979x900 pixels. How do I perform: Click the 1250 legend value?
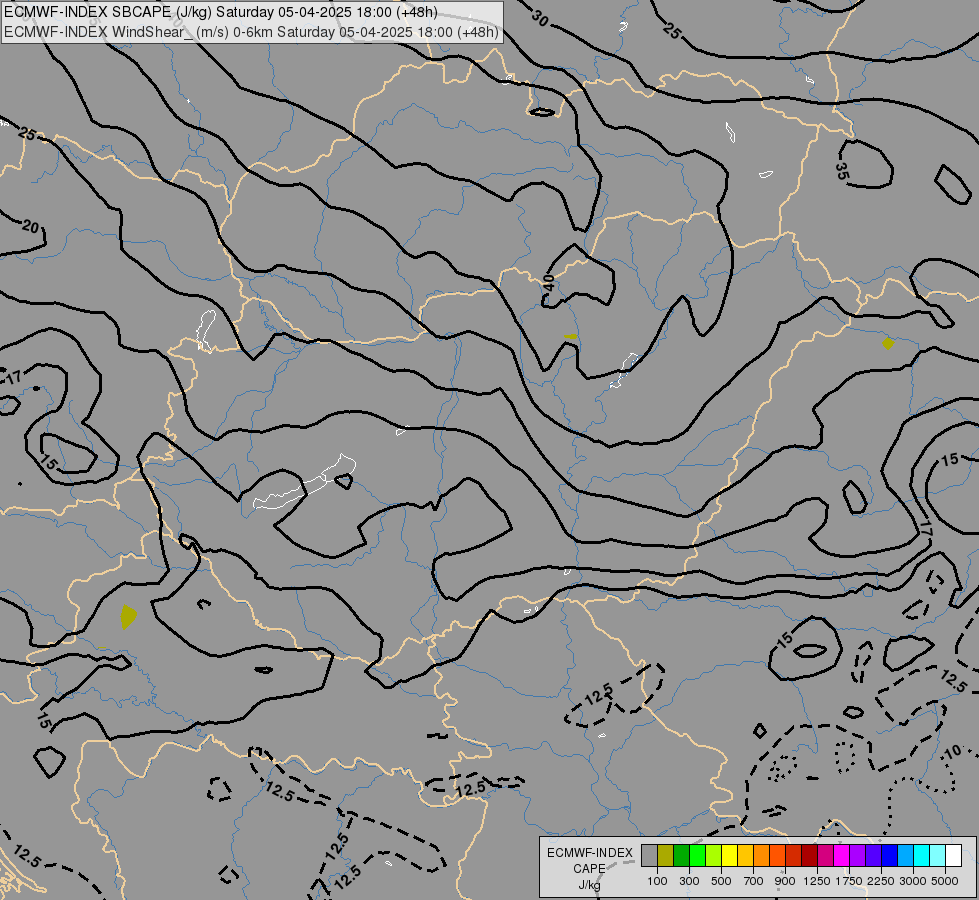click(817, 881)
